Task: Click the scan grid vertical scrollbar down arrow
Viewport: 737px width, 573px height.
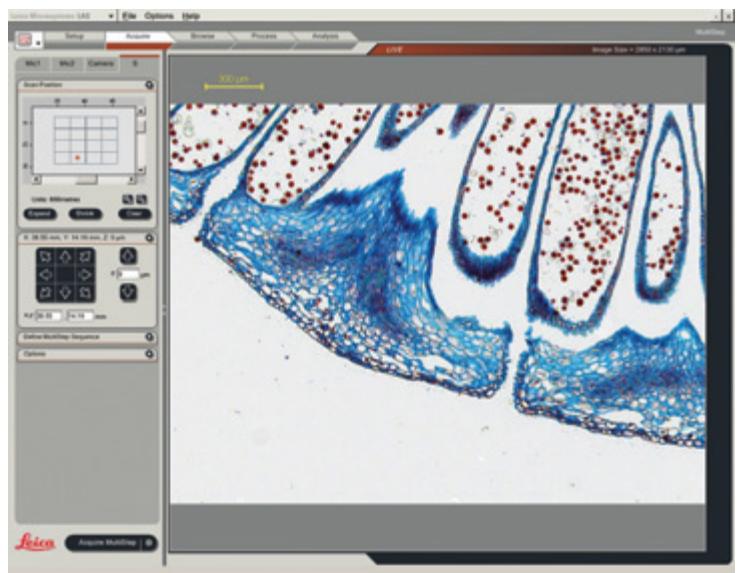Action: pos(141,170)
